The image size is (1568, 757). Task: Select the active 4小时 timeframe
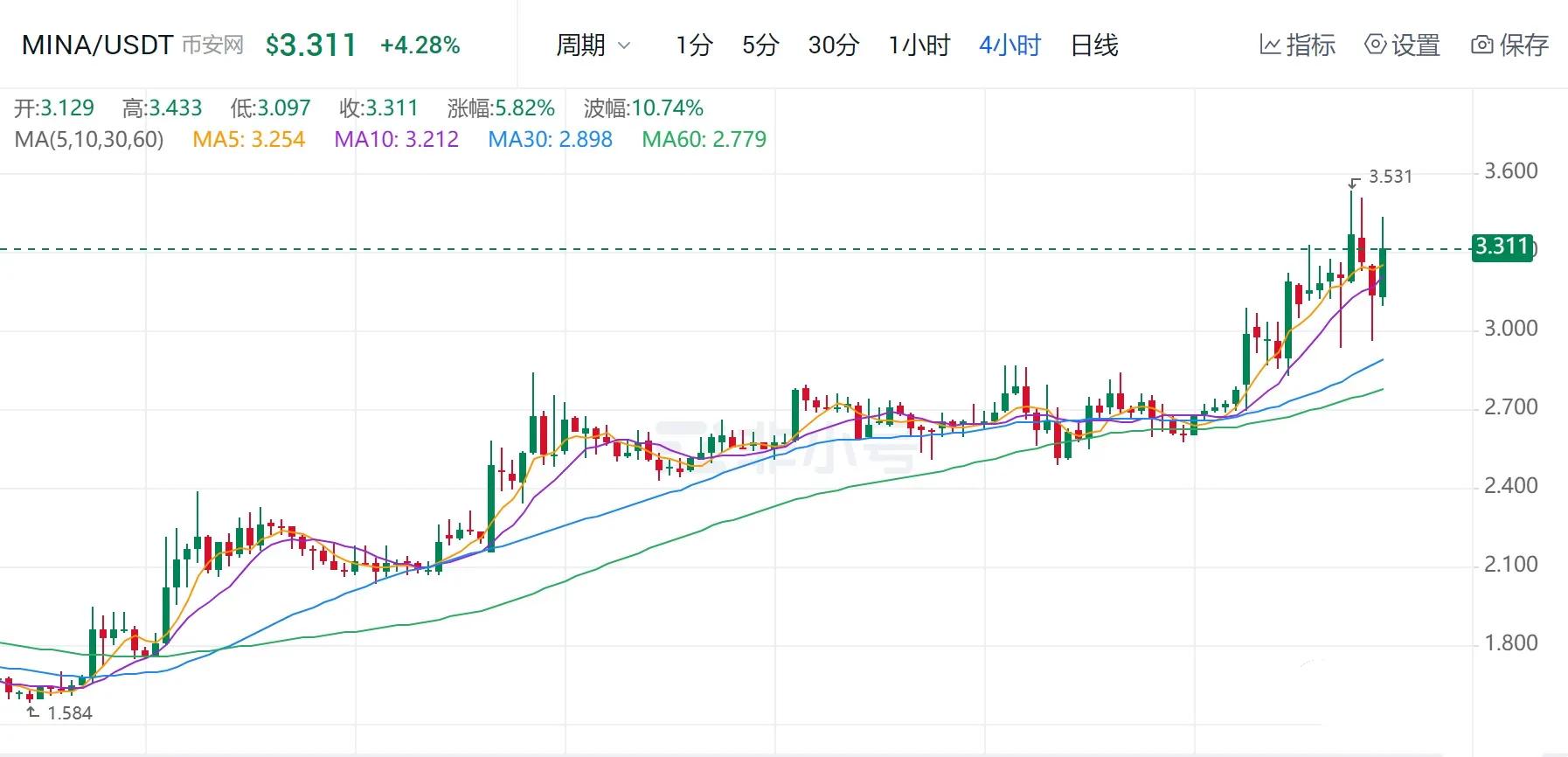coord(1009,46)
